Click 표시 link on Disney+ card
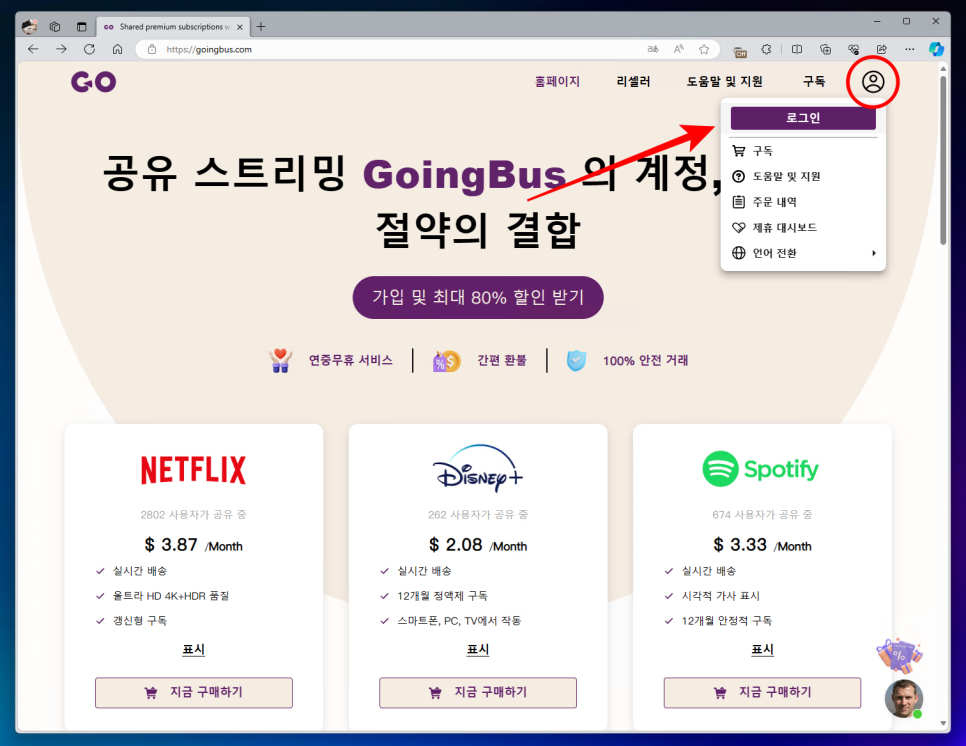This screenshot has width=966, height=746. point(478,649)
